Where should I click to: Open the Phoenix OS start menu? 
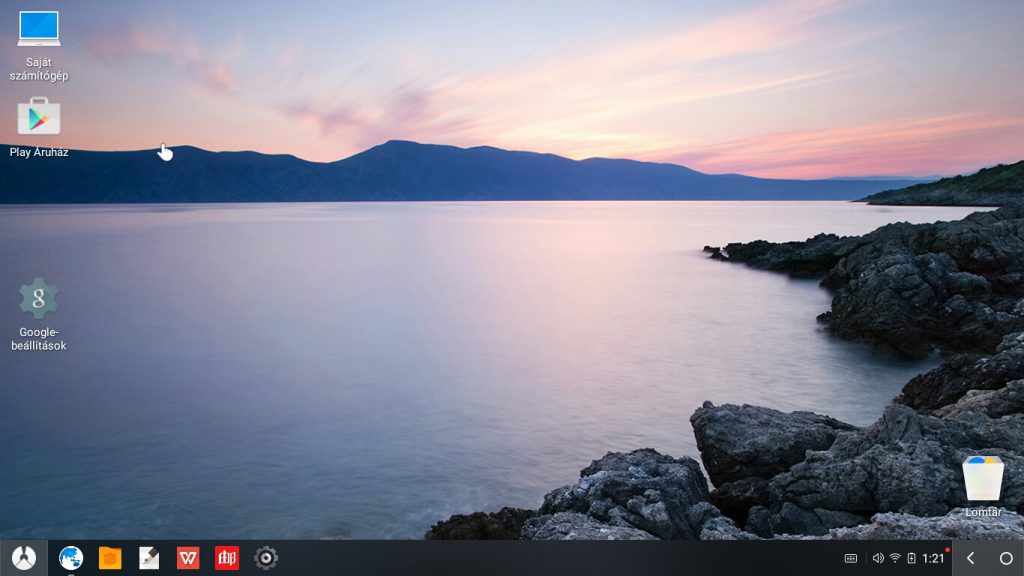click(23, 558)
